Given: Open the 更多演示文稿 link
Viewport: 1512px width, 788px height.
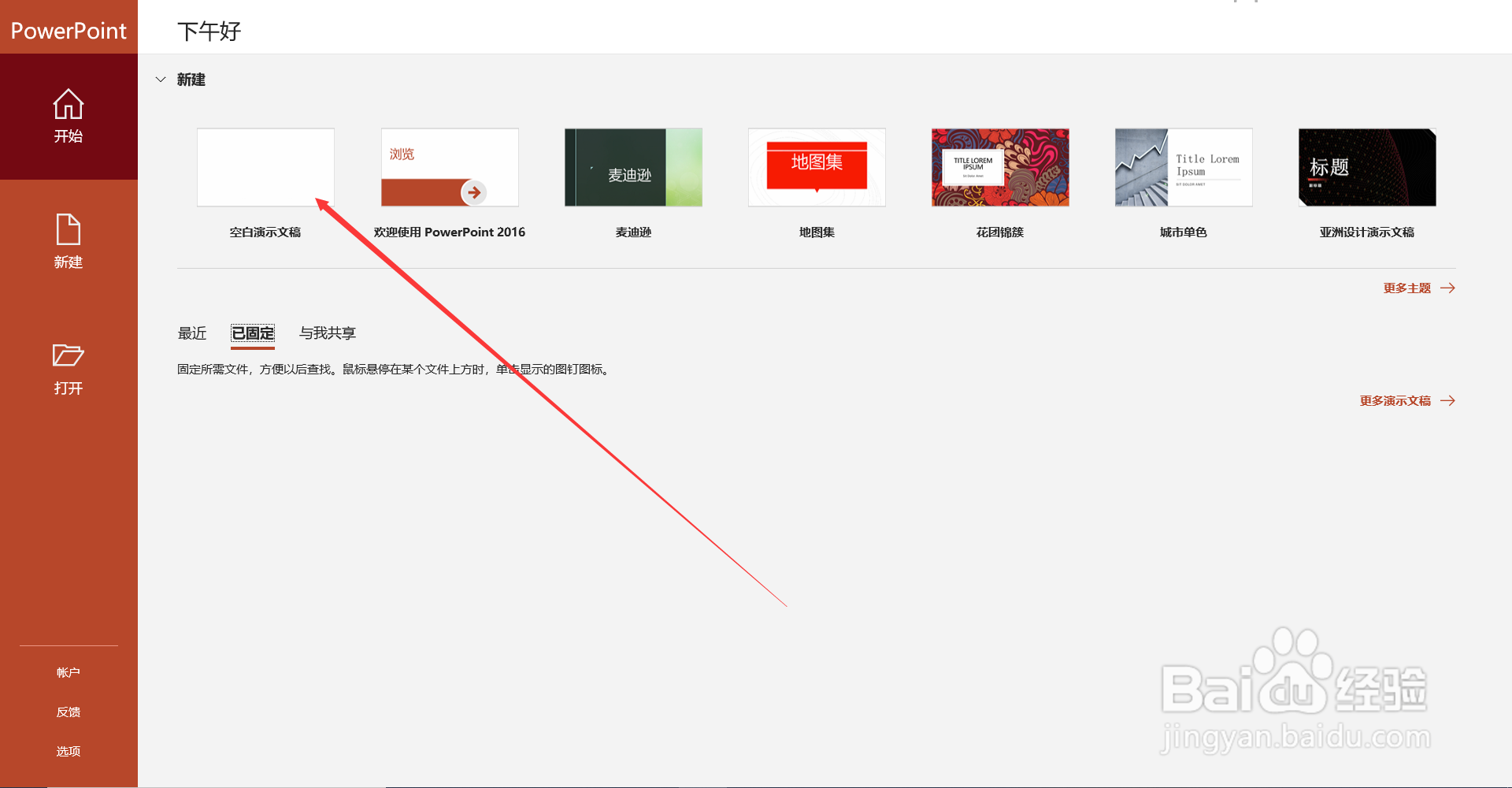Looking at the screenshot, I should 1395,401.
